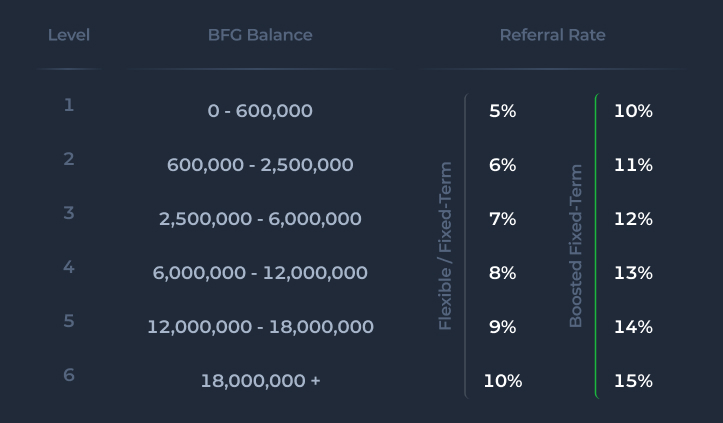
Task: Select the 600,000 - 2,500,000 balance range
Action: pos(260,165)
